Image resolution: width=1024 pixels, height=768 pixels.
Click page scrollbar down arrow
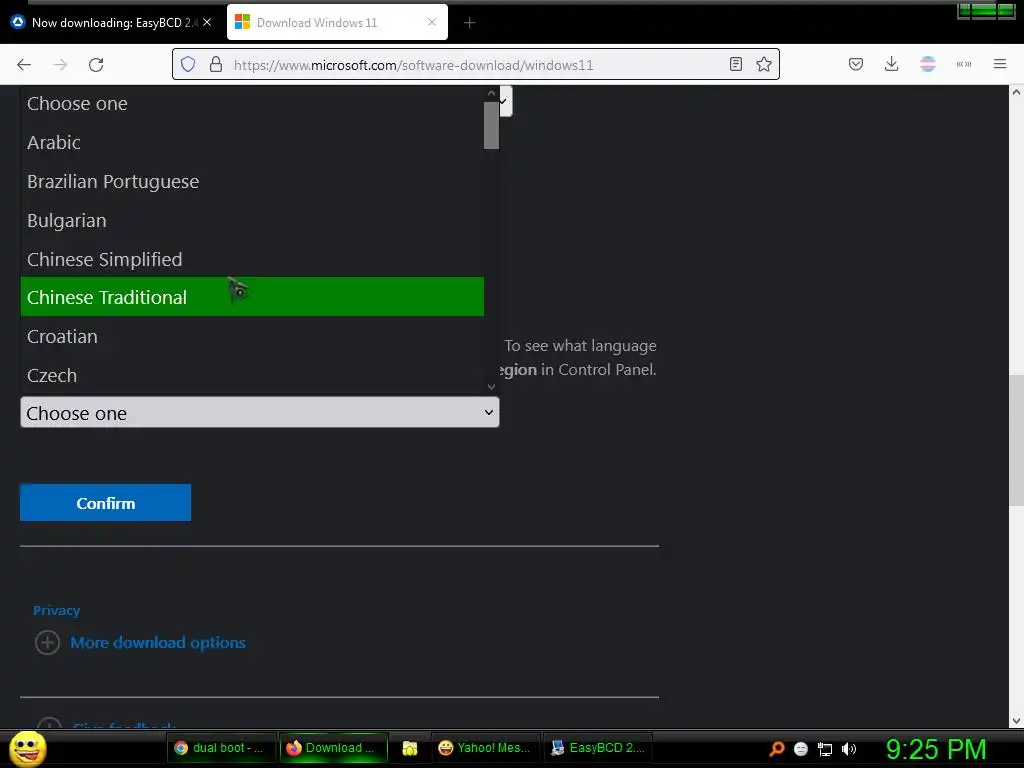(1016, 721)
